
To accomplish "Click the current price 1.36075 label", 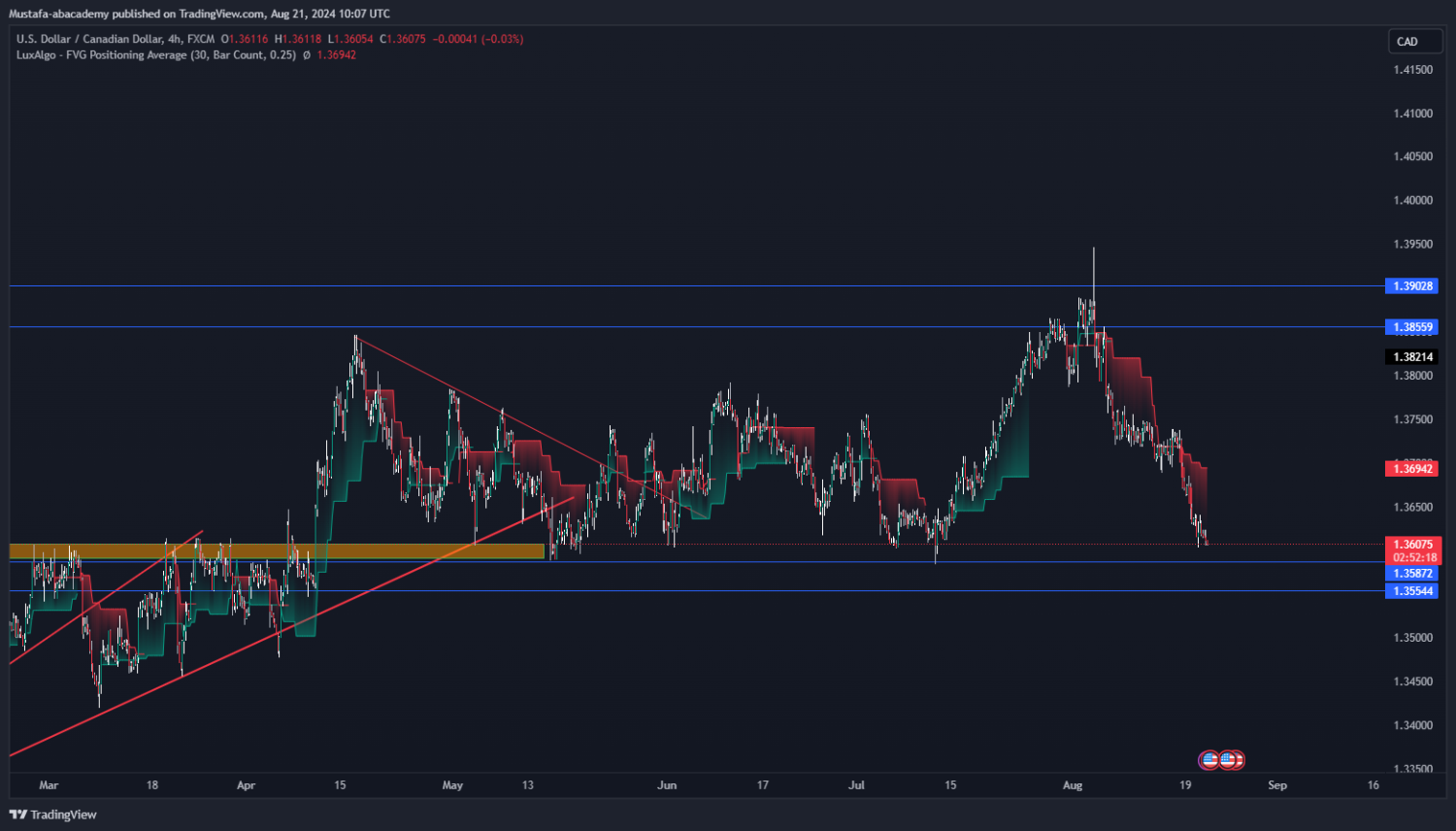I will 1412,545.
